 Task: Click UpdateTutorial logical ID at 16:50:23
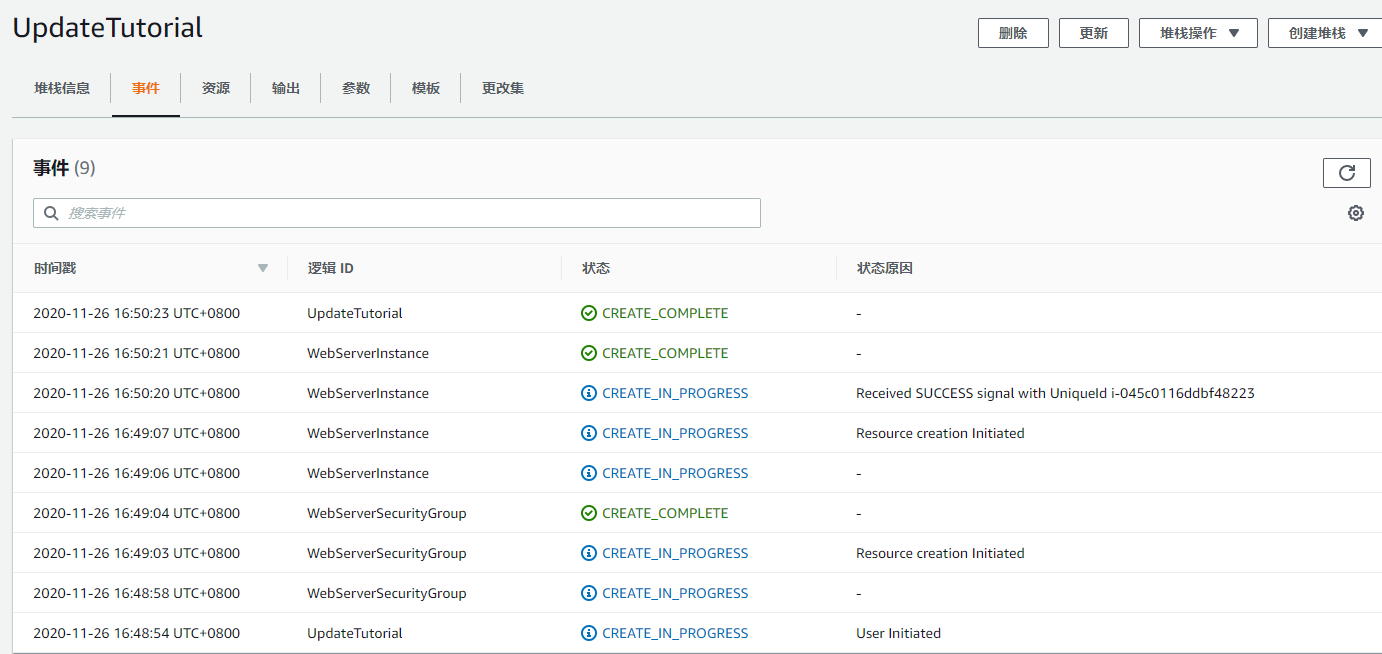pos(355,313)
